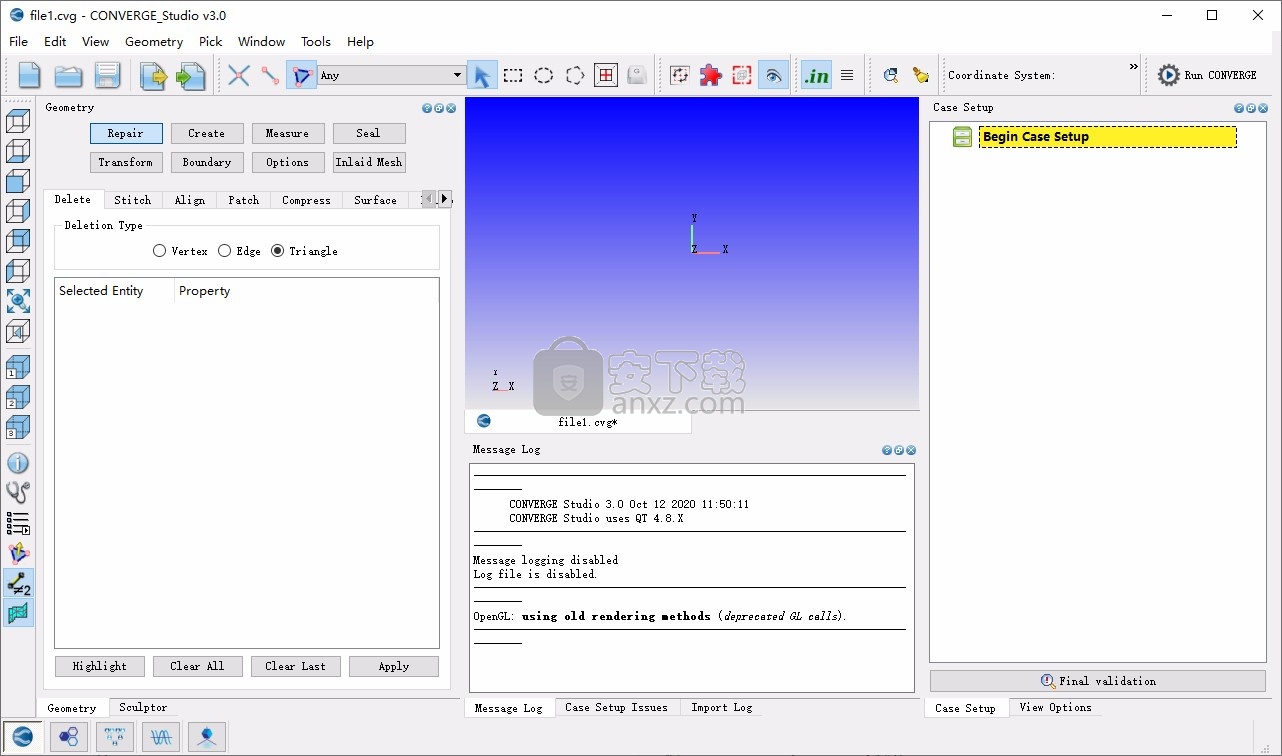The width and height of the screenshot is (1282, 756).
Task: Select Begin Case Setup tree item
Action: pos(1107,137)
